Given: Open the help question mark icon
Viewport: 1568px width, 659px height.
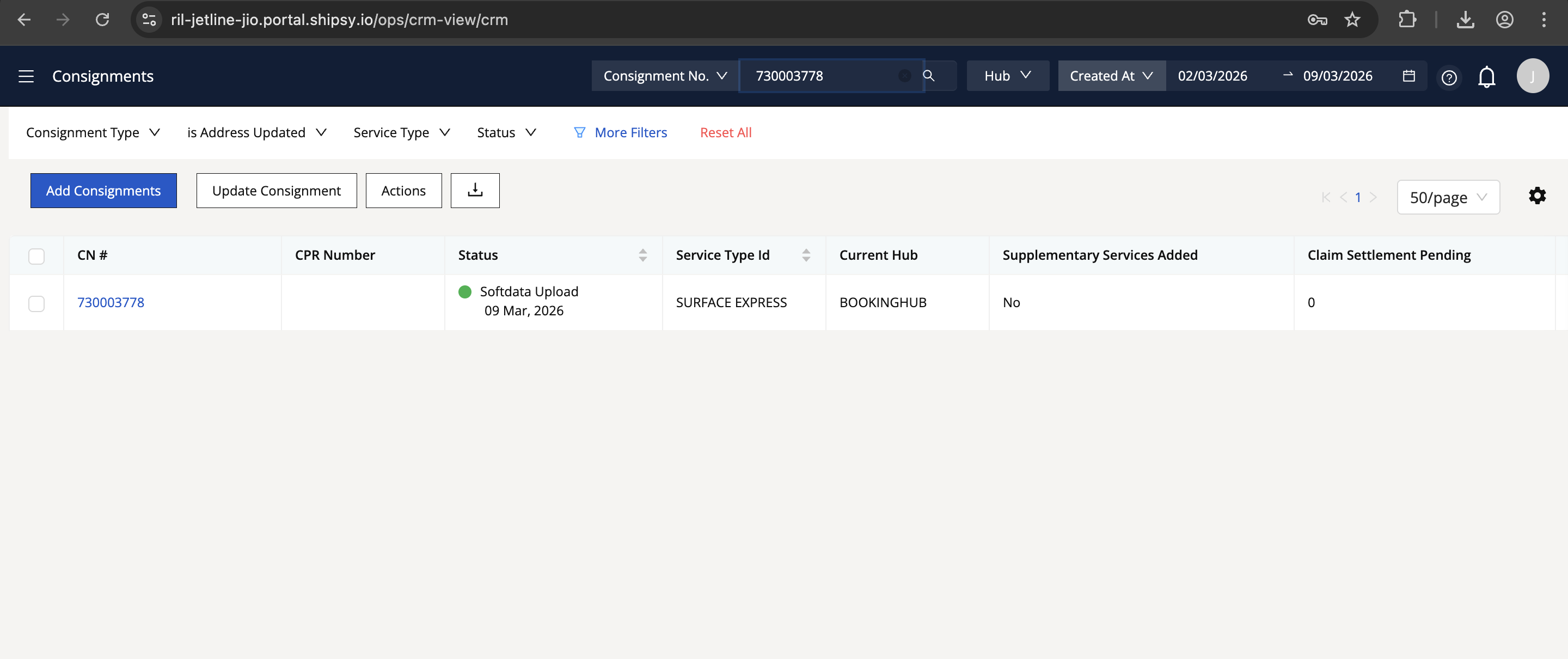Looking at the screenshot, I should [1449, 77].
